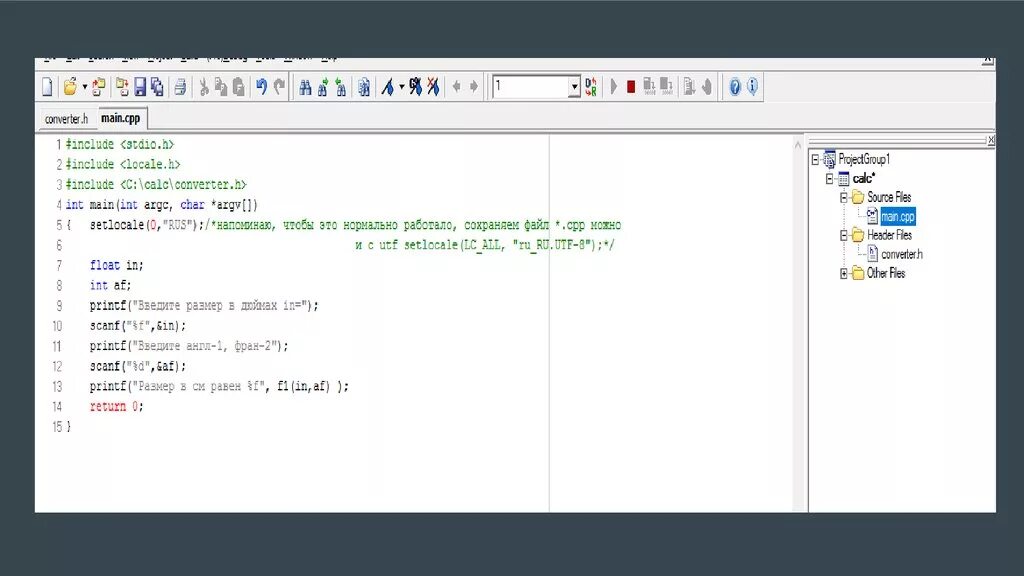Select the Source Files folder label
The height and width of the screenshot is (576, 1024).
(889, 197)
